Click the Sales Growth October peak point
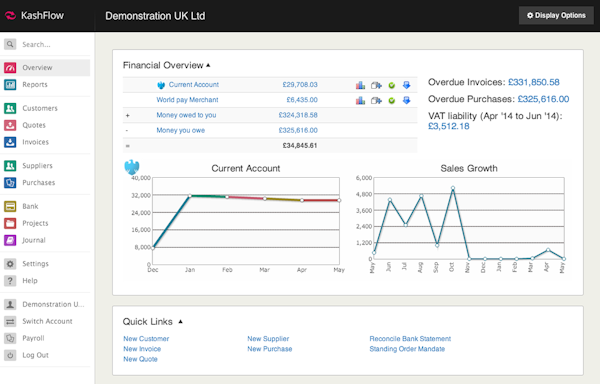Viewport: 600px width, 384px height. (x=453, y=188)
